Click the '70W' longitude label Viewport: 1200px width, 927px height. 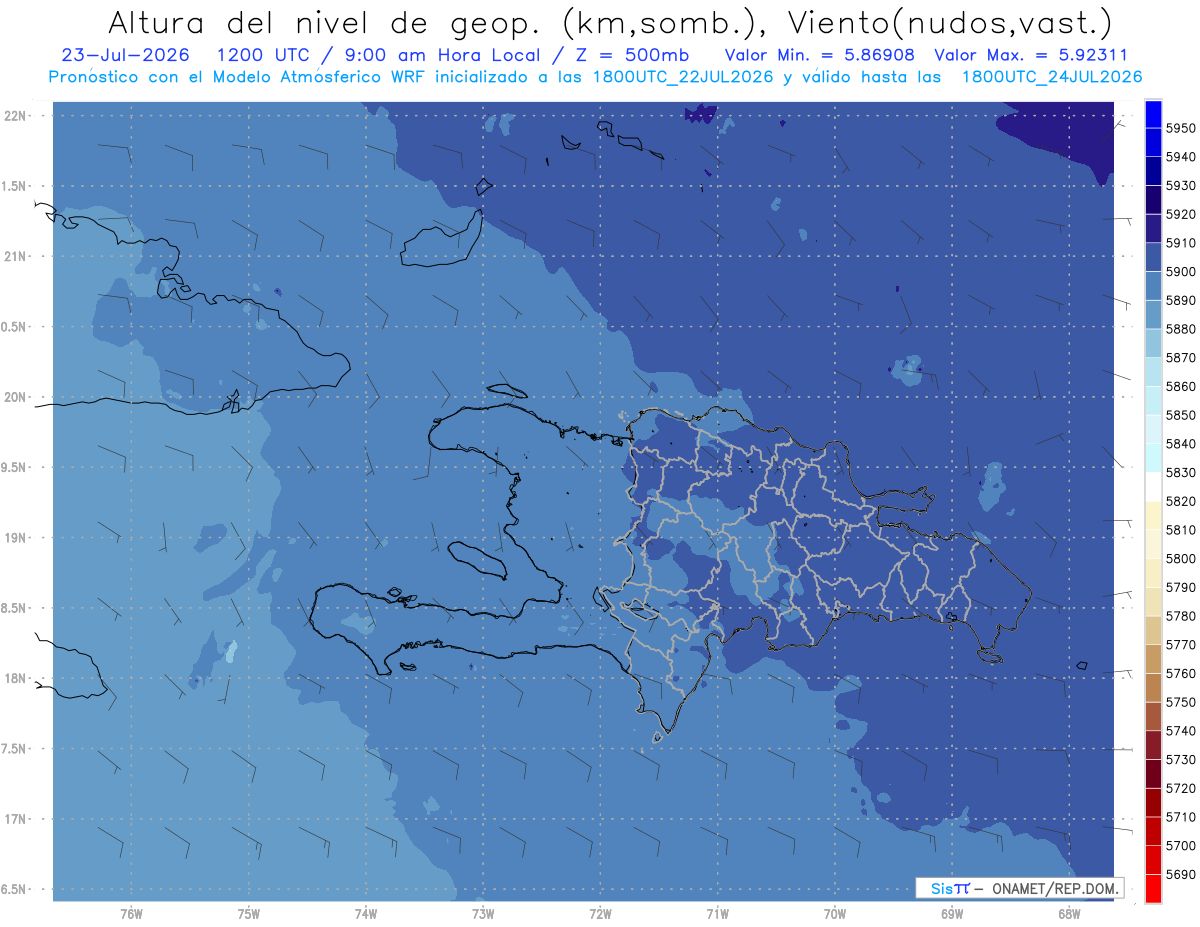click(x=835, y=914)
